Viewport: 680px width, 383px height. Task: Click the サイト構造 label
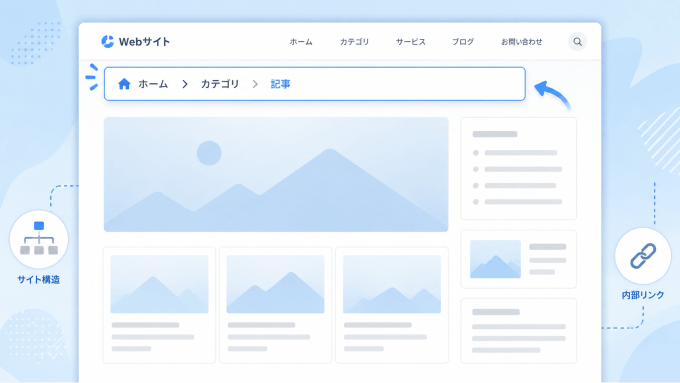pyautogui.click(x=39, y=280)
